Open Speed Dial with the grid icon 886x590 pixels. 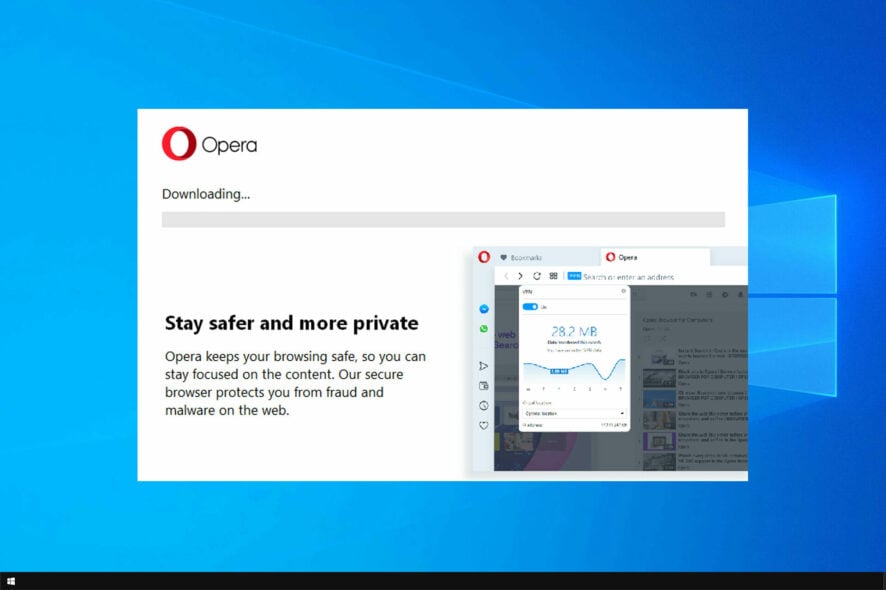point(553,276)
